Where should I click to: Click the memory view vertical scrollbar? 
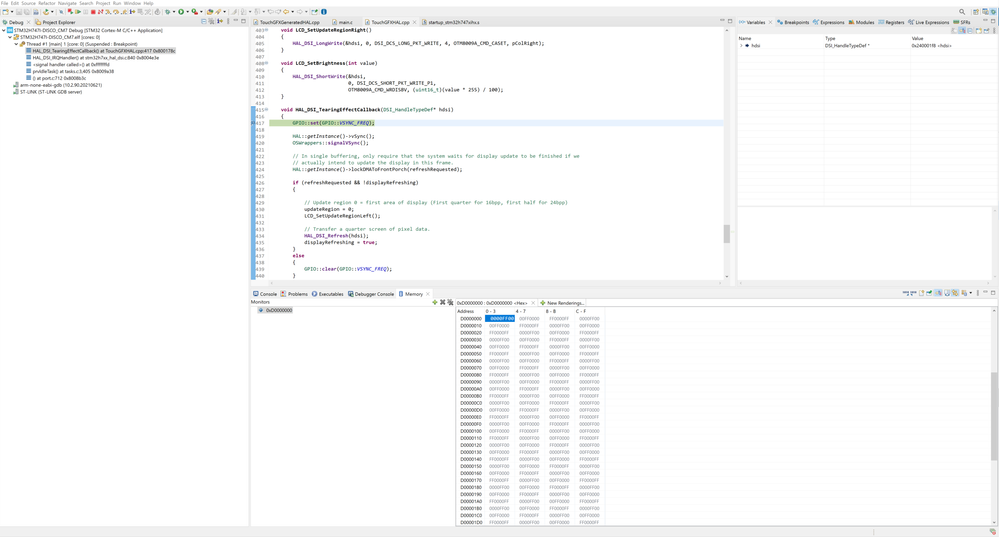995,415
